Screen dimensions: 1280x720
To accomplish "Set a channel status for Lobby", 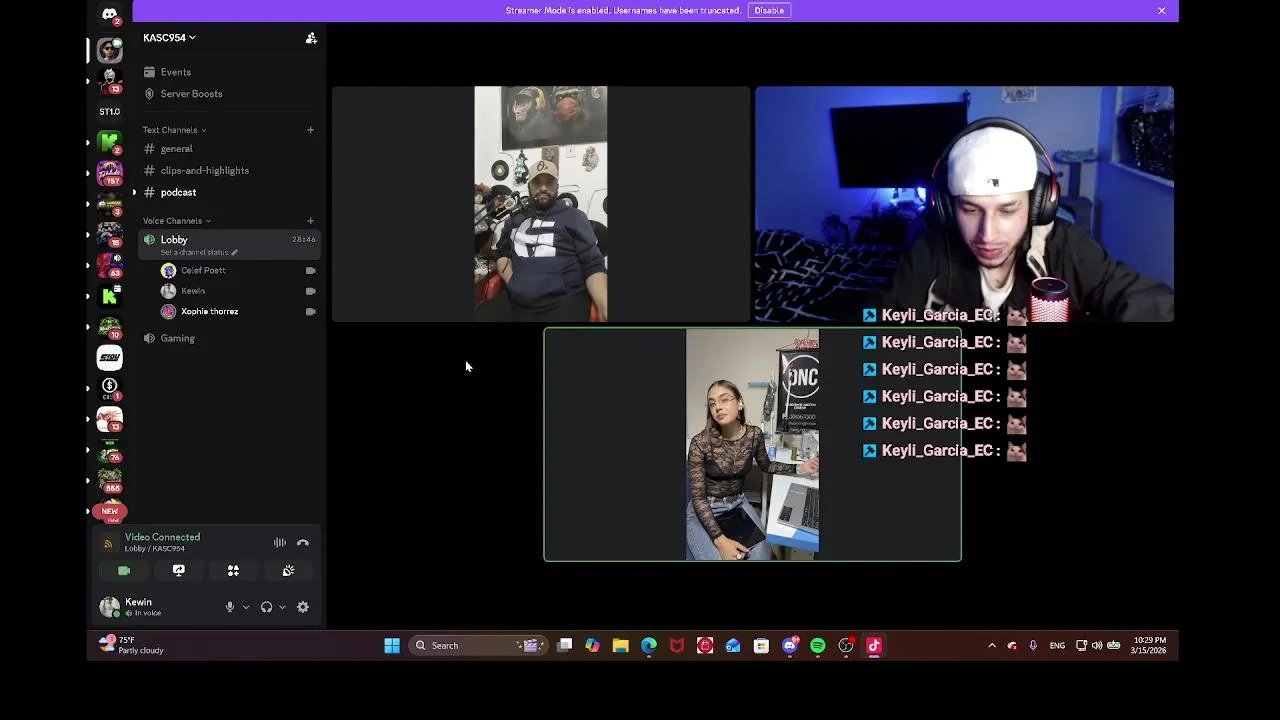I will 199,252.
